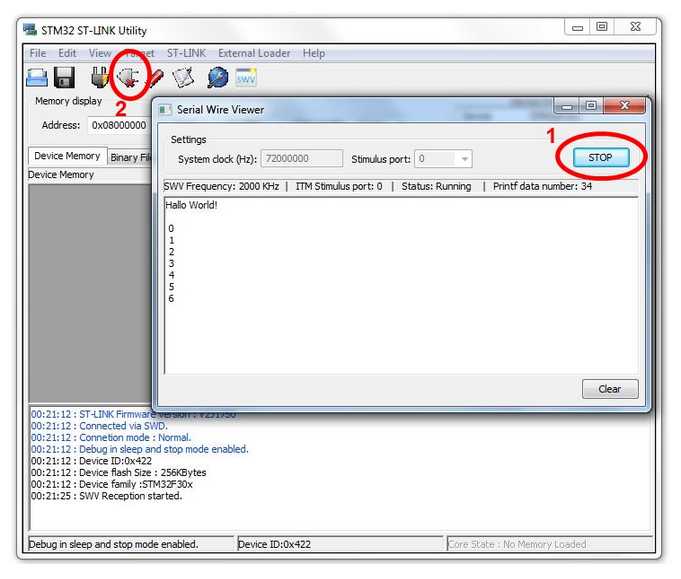Click log line 'Debug in sleep and stop mode enabled.'

(140, 449)
